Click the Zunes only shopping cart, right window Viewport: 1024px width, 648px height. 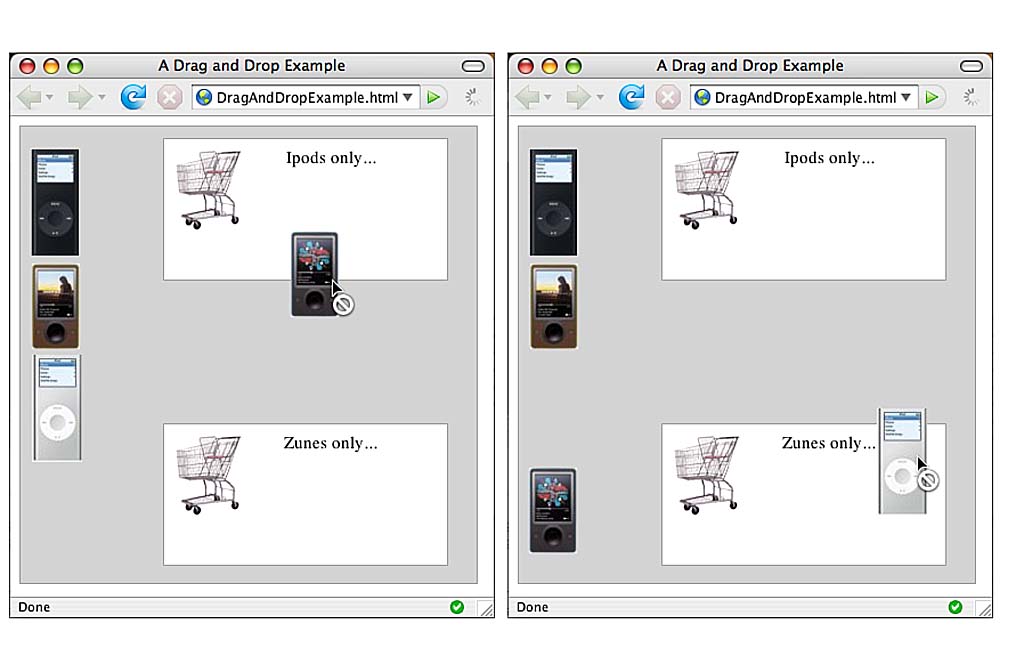pyautogui.click(x=707, y=475)
